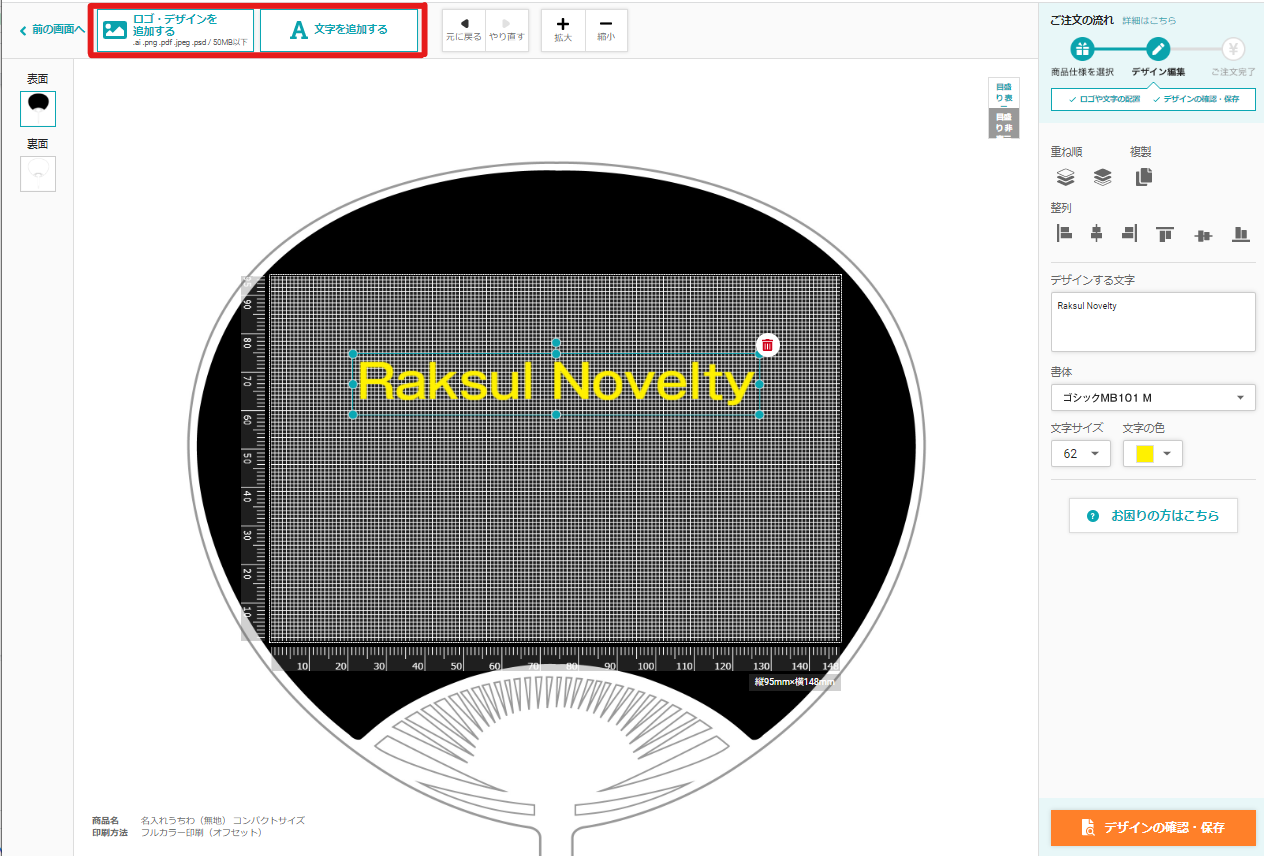Click the 縦95mm×横148mm size label
The height and width of the screenshot is (856, 1264).
coord(795,682)
